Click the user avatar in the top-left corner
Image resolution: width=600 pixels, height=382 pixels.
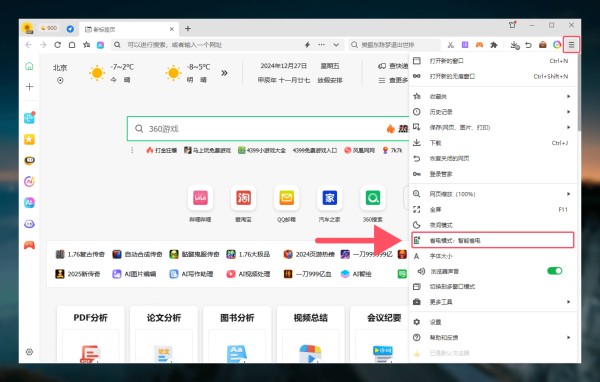28,28
